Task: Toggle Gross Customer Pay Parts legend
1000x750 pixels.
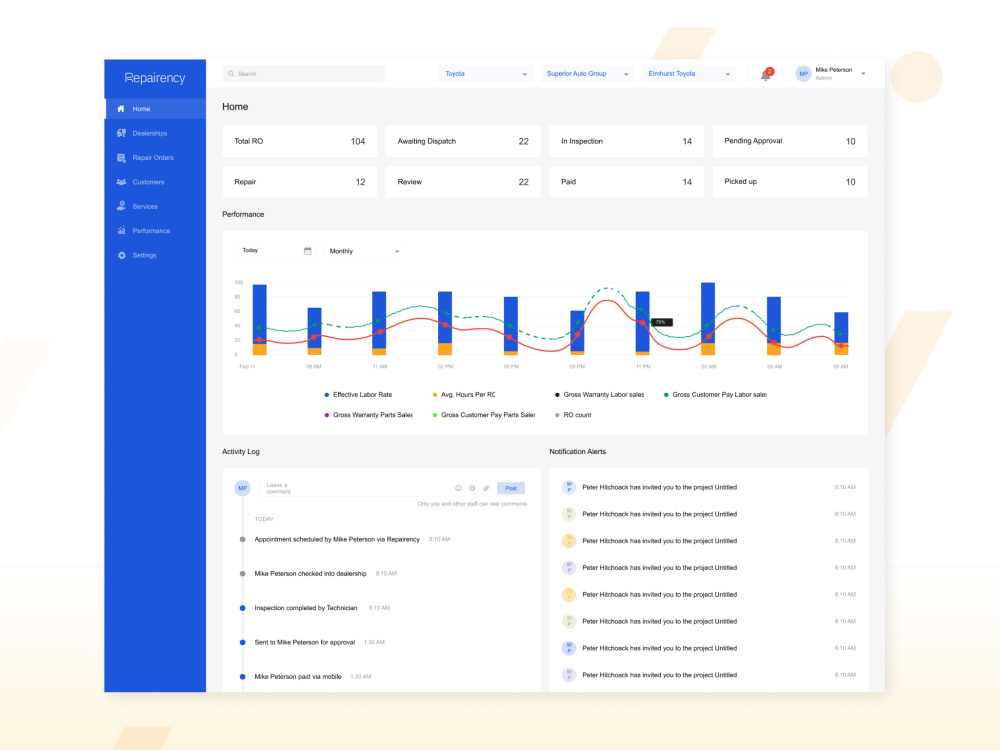Action: (484, 415)
